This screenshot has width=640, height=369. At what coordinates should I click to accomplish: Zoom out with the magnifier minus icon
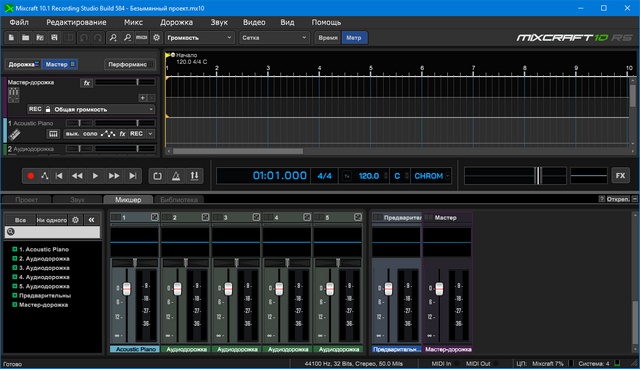[127, 38]
